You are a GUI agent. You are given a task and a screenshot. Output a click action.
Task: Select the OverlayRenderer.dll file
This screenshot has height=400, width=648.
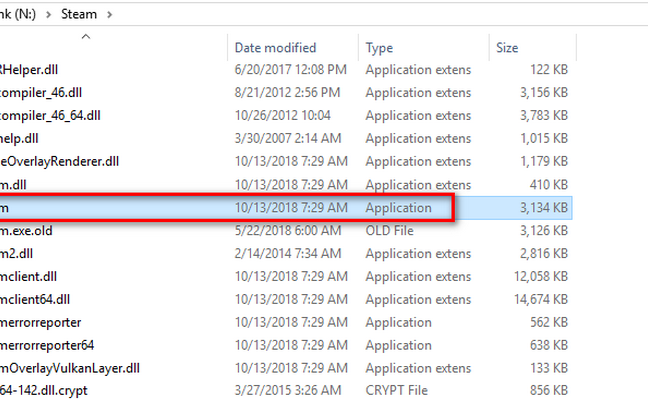click(60, 162)
